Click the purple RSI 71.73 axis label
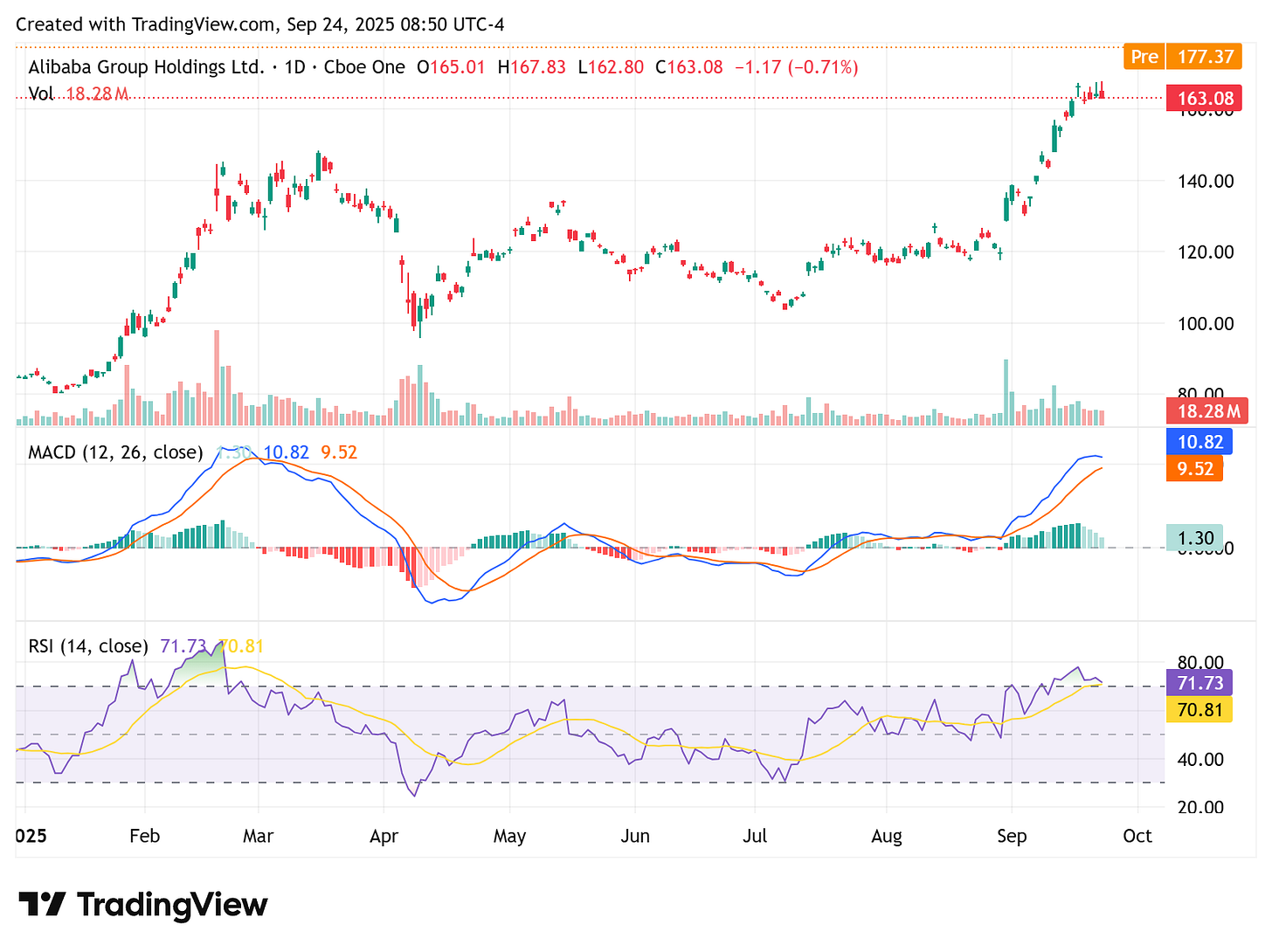 coord(1200,683)
